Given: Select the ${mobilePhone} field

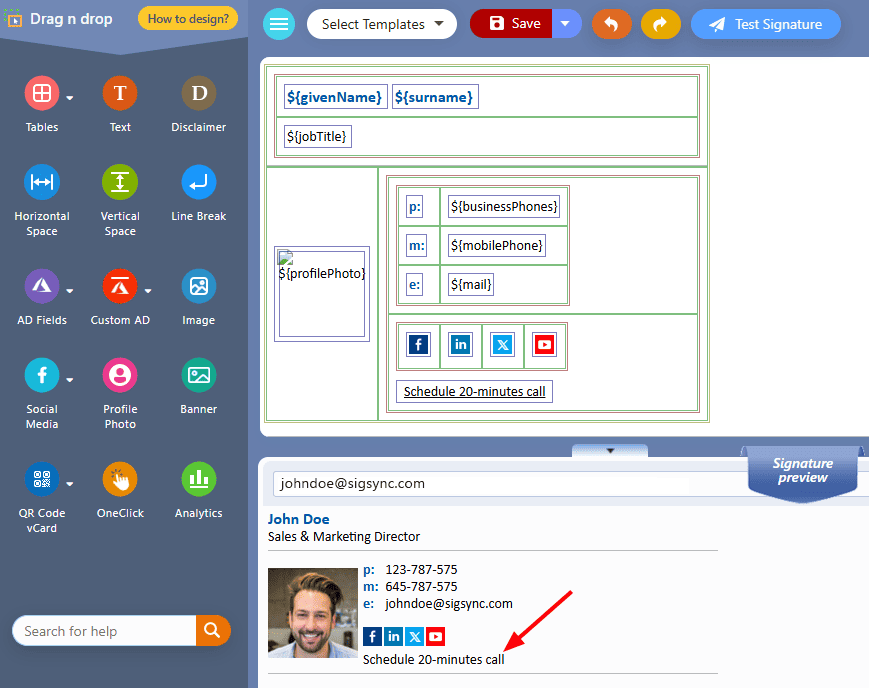Looking at the screenshot, I should pos(496,245).
